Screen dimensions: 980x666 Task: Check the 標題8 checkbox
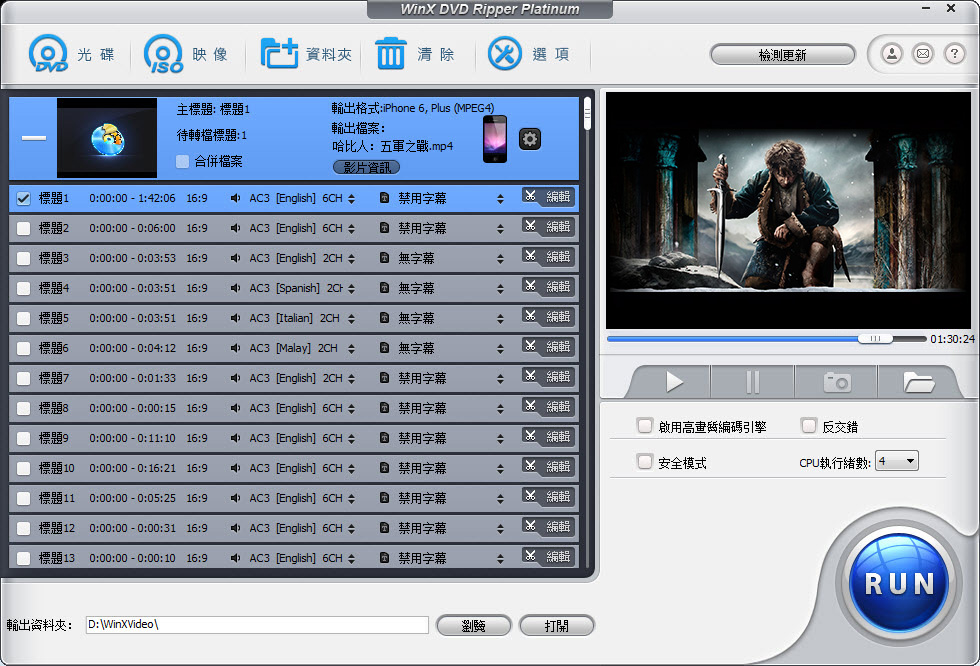23,409
